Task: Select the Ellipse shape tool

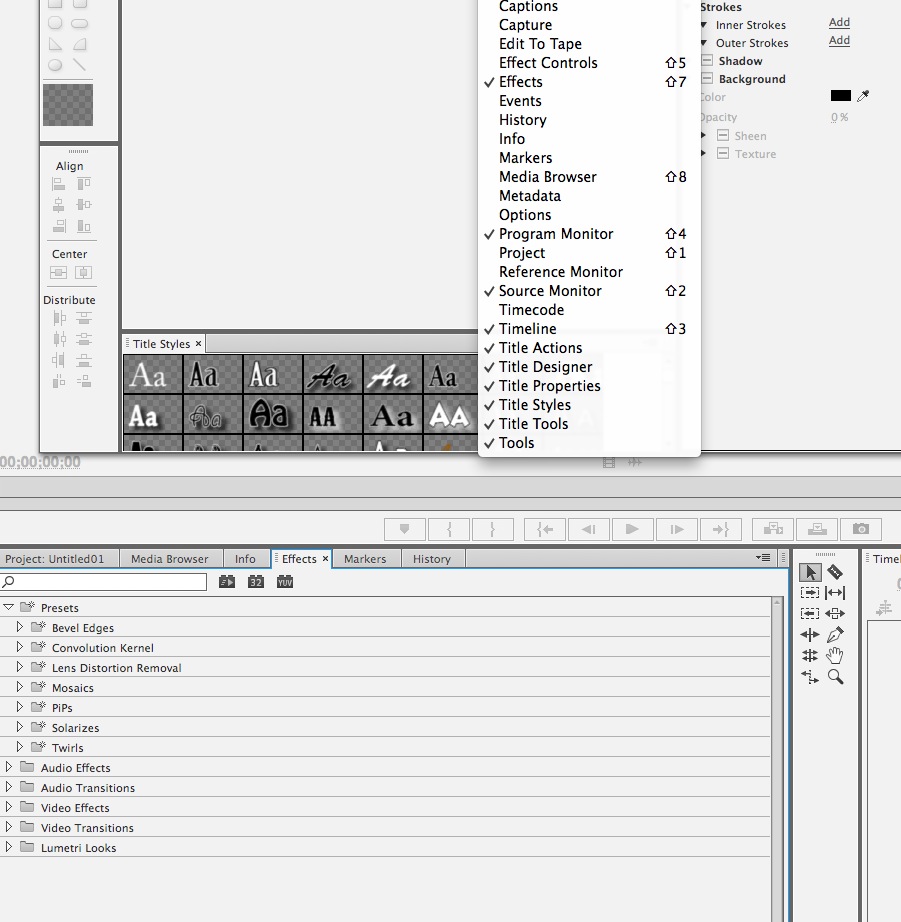Action: click(55, 65)
